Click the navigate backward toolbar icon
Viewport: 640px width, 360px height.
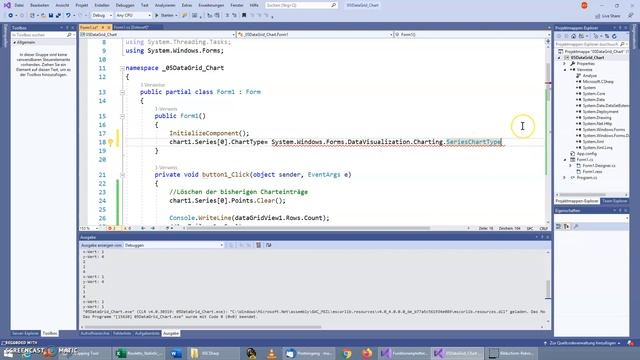[x=10, y=16]
